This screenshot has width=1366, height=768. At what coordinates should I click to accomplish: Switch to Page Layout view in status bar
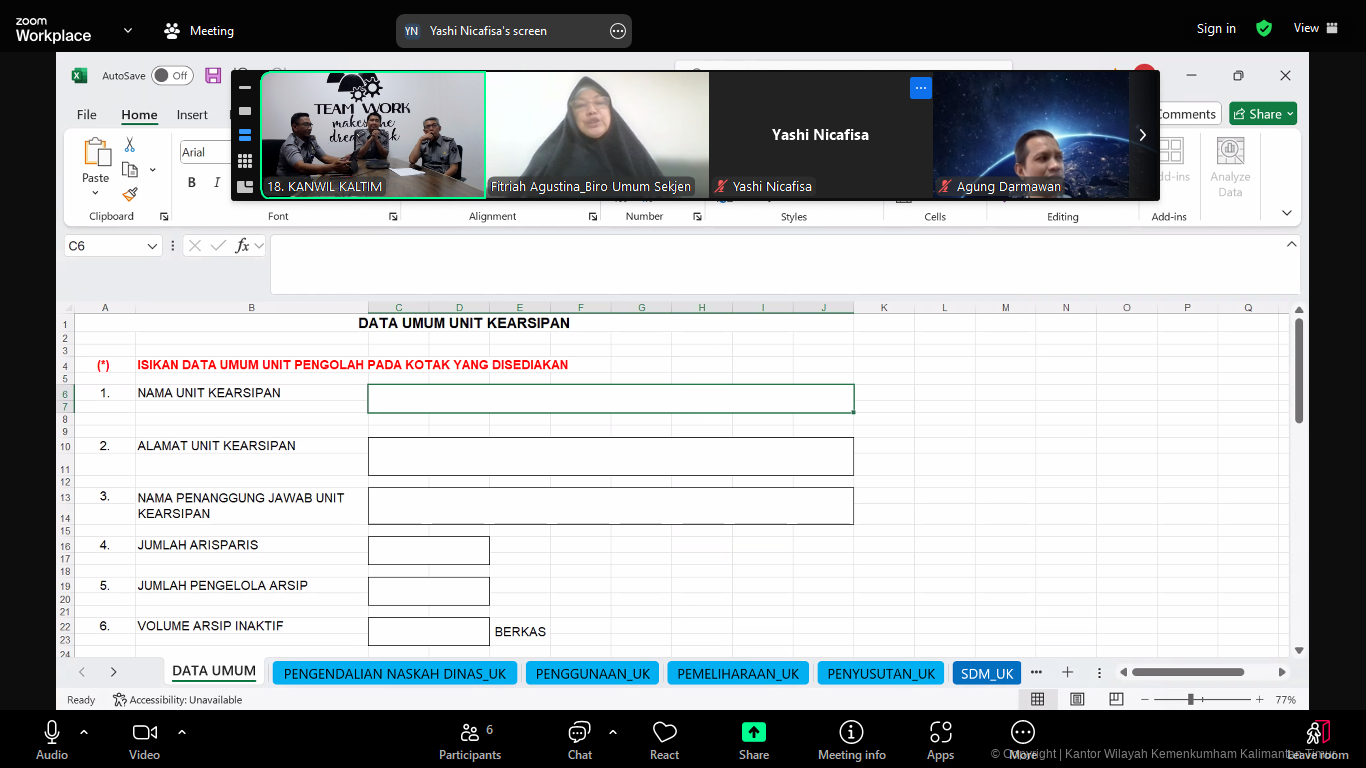(1077, 700)
